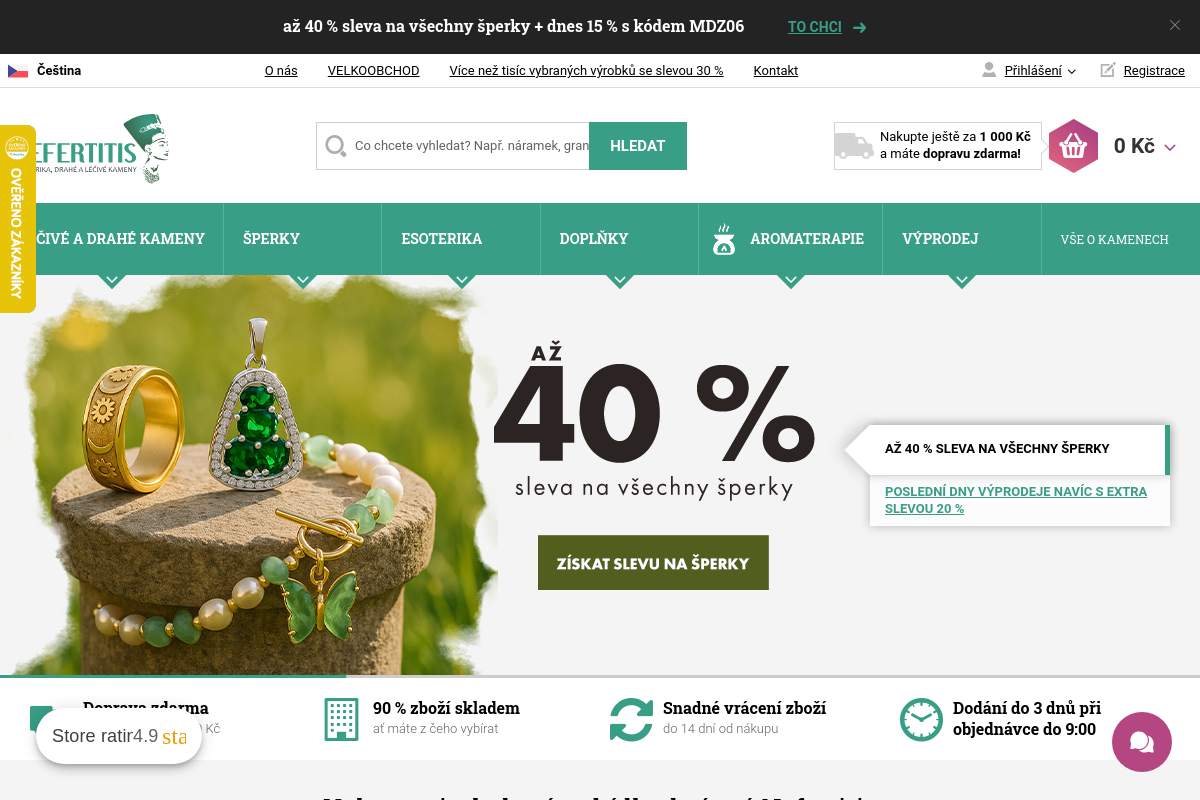The height and width of the screenshot is (800, 1200).
Task: Expand the ŠPERKY category chevron
Action: tap(303, 281)
